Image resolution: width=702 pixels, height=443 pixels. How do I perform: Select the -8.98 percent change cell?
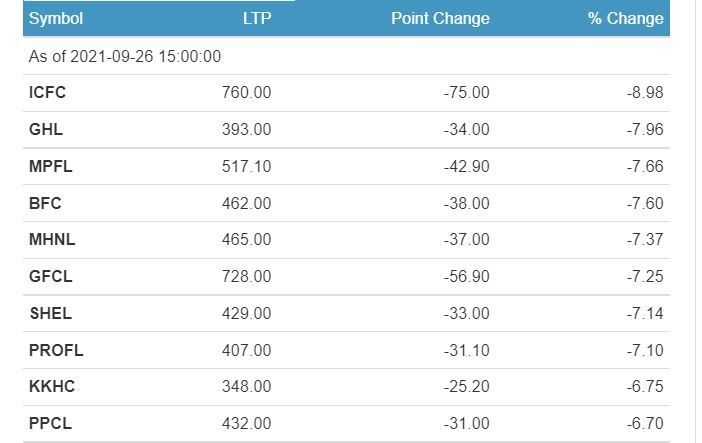click(x=645, y=93)
